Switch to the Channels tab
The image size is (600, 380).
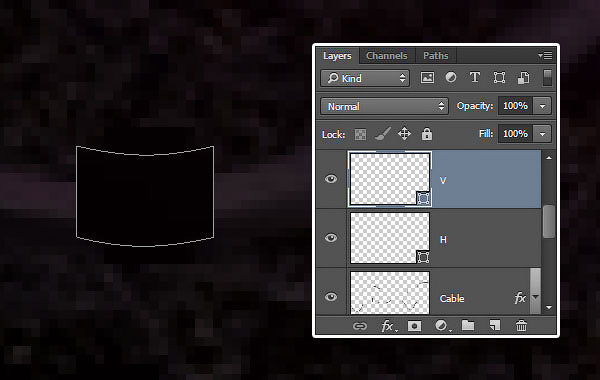[x=386, y=56]
